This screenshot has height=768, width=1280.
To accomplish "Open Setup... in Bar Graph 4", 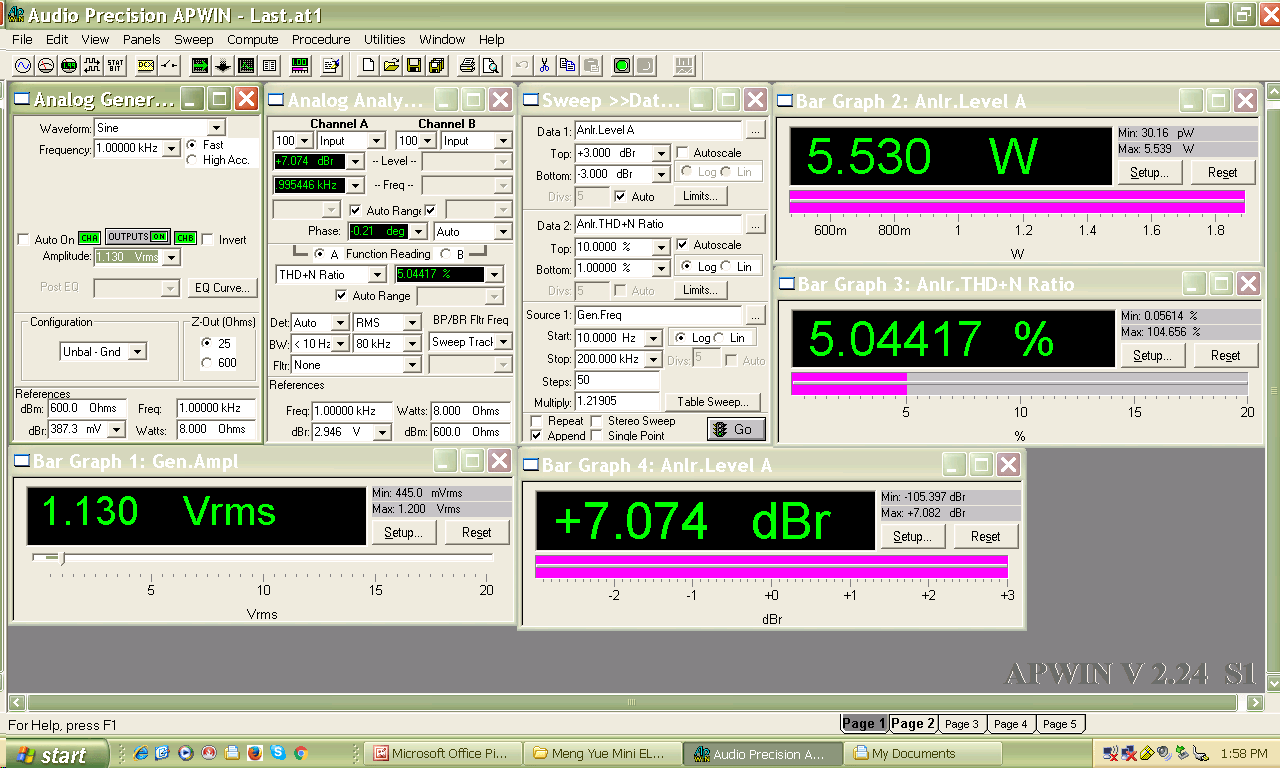I will pyautogui.click(x=912, y=536).
